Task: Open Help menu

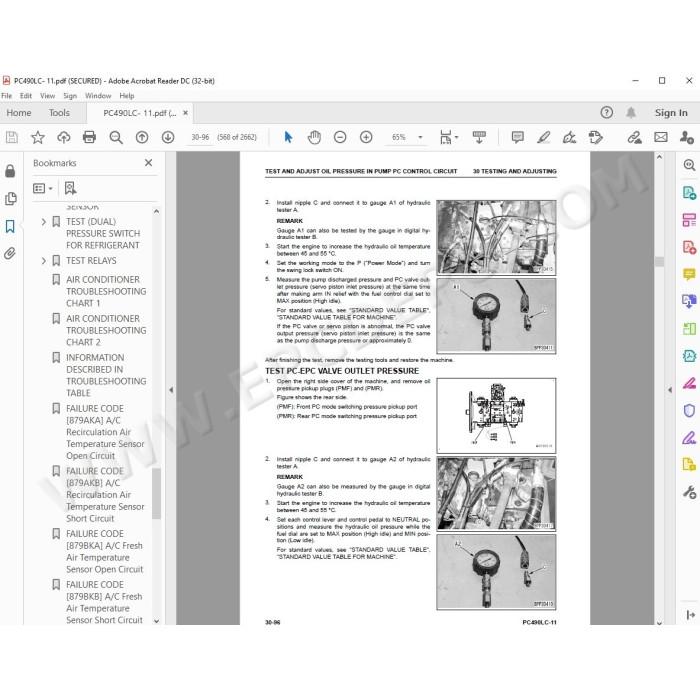Action: [x=127, y=96]
